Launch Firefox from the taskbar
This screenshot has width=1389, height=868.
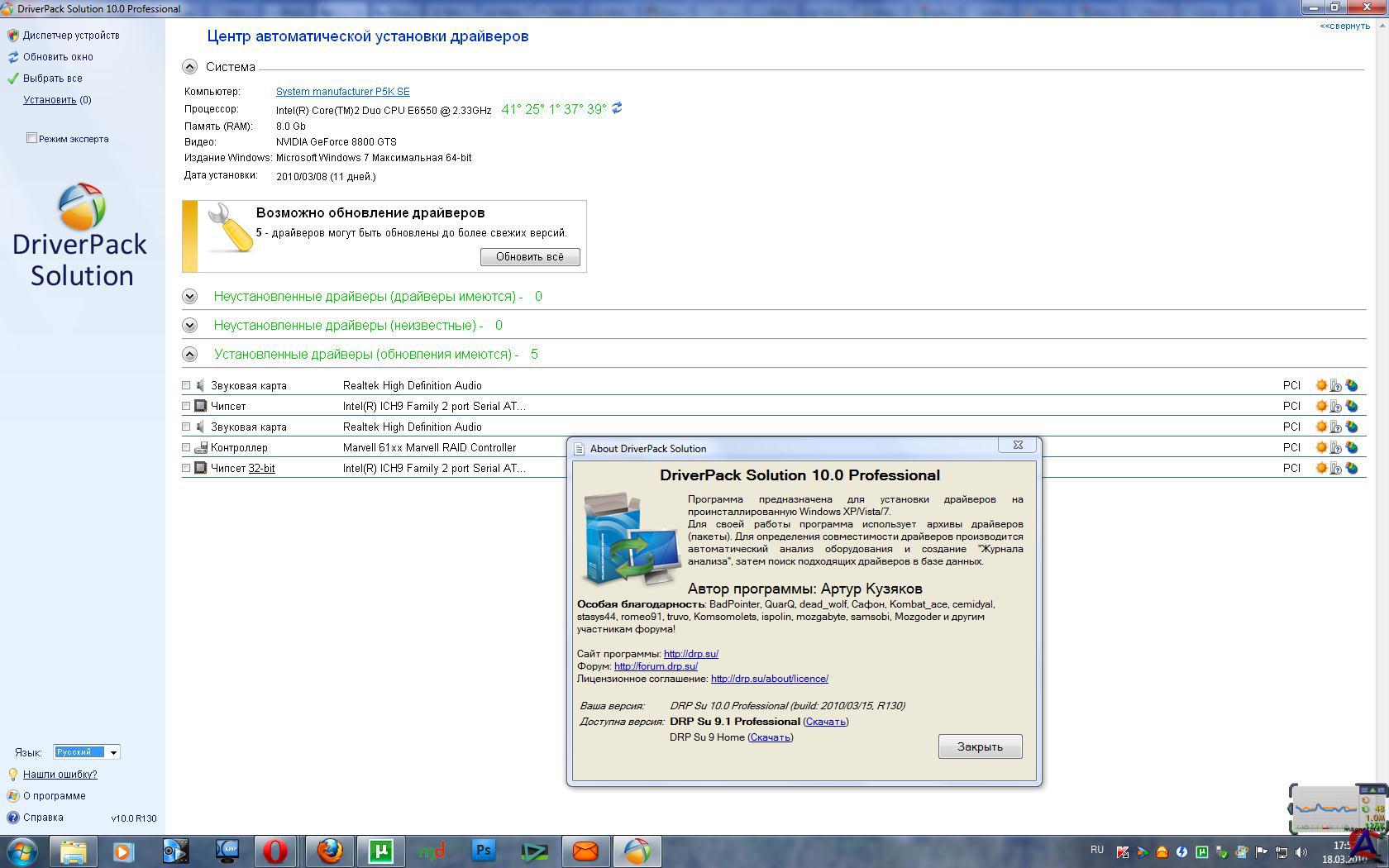pos(330,851)
